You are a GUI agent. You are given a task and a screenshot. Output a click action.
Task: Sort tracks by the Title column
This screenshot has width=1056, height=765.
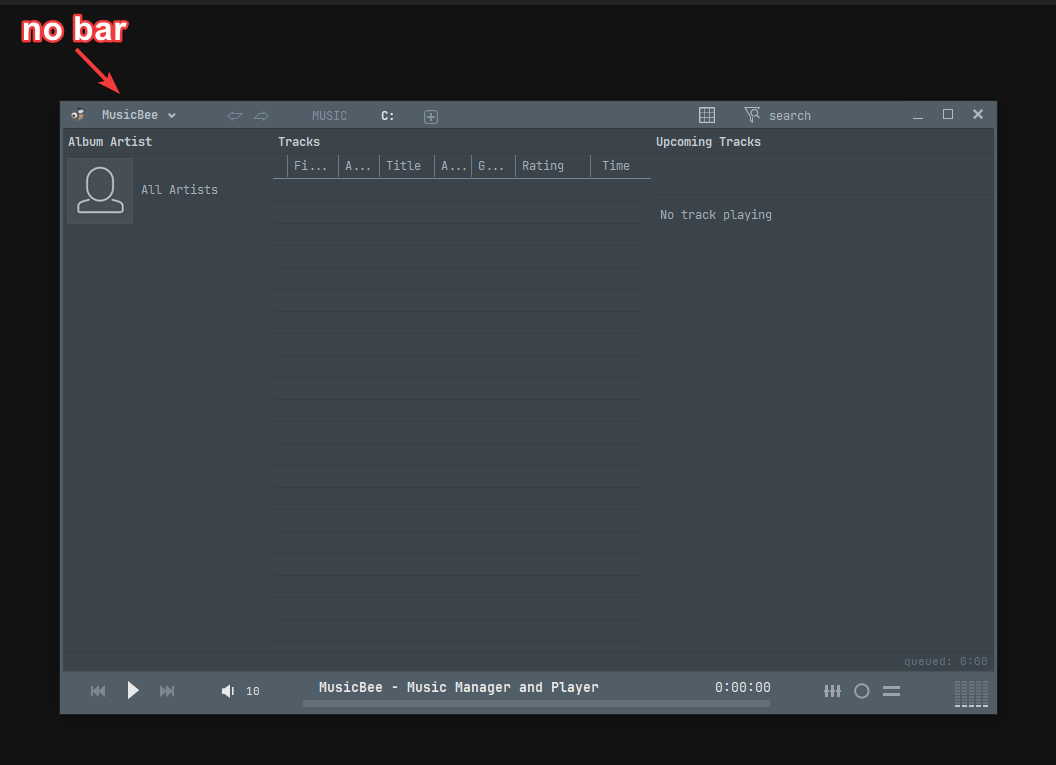click(x=404, y=166)
